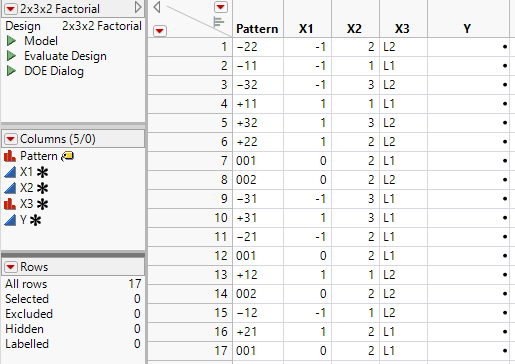Click the label tag icon next to Pattern
515x364 pixels.
click(x=67, y=156)
